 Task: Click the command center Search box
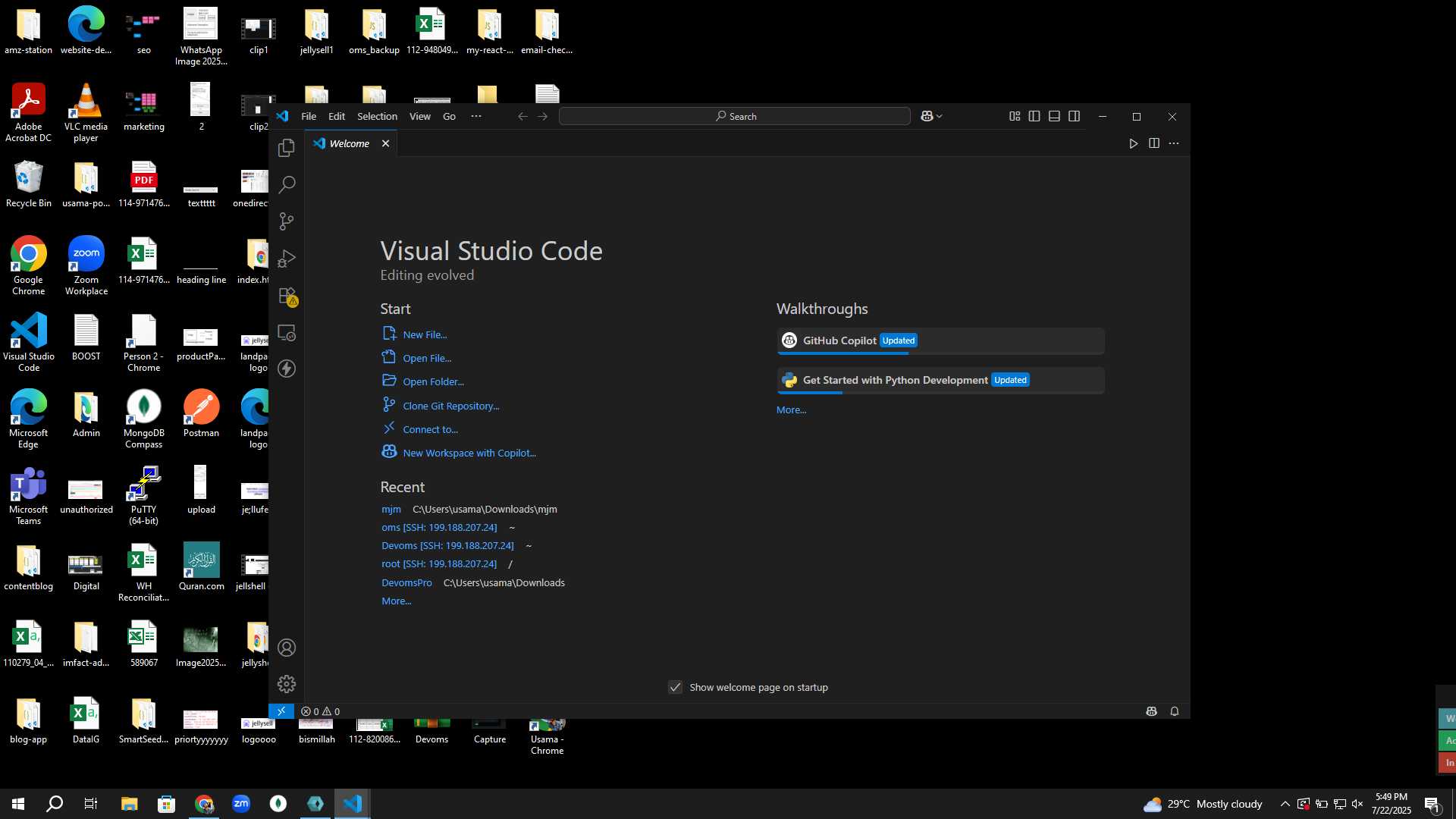[735, 116]
